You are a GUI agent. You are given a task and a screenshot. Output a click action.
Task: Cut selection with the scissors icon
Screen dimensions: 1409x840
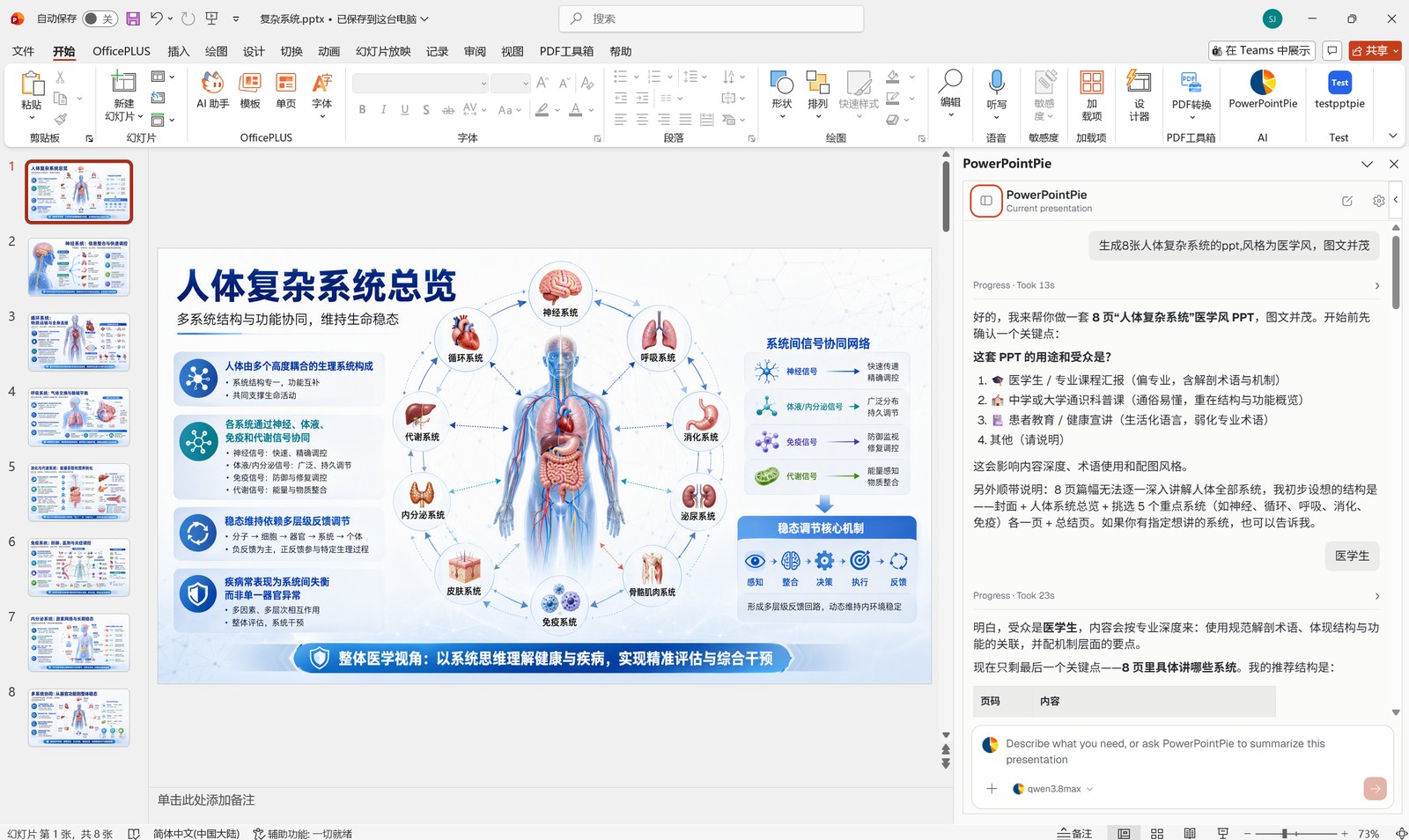61,77
